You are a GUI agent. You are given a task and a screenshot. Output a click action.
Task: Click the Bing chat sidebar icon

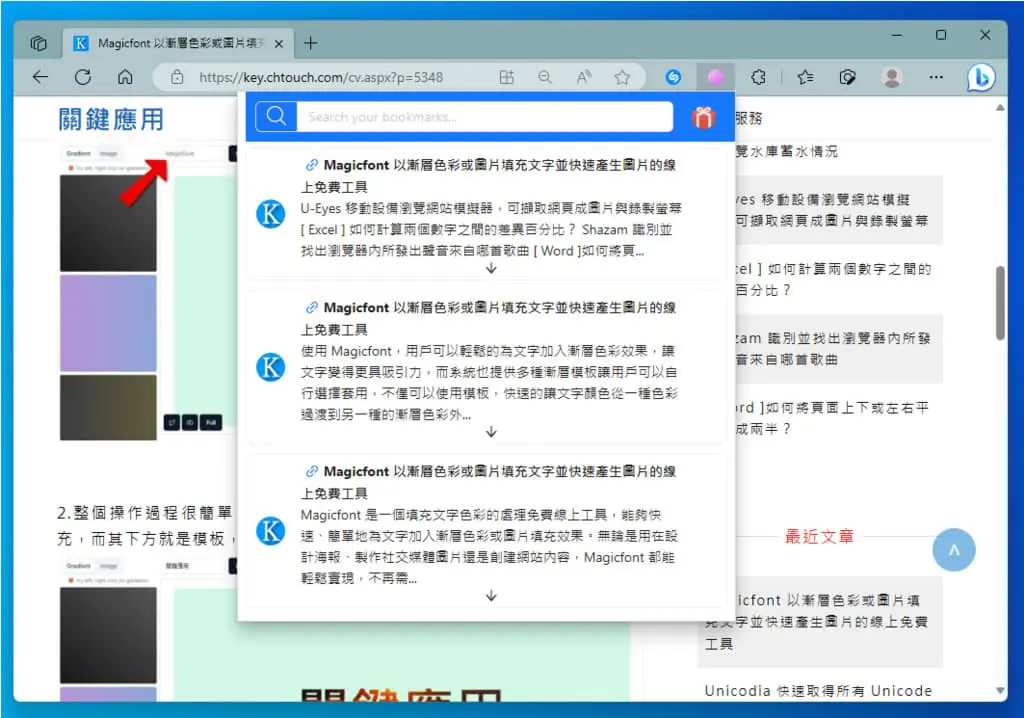[x=980, y=78]
